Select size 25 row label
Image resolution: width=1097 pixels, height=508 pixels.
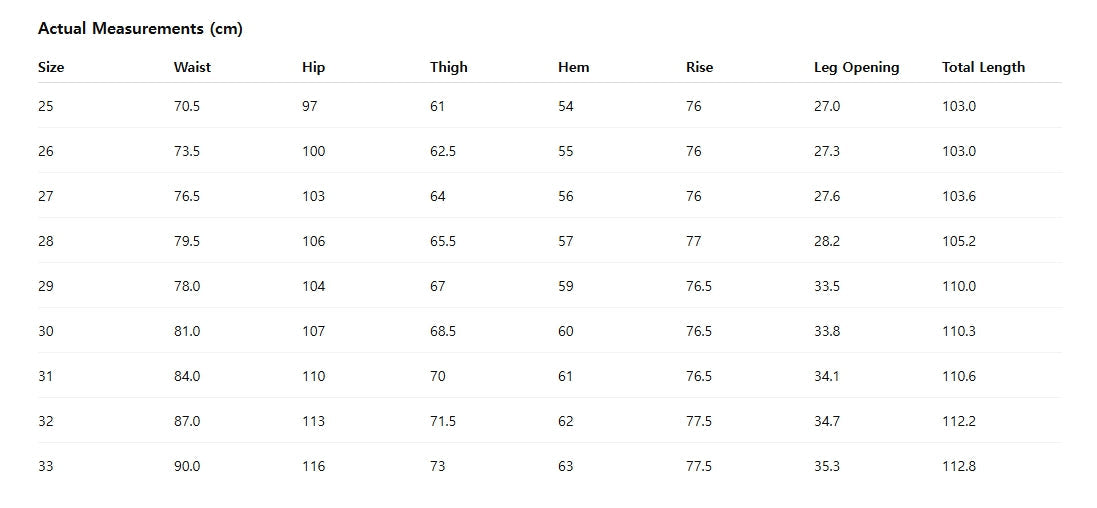tap(46, 106)
